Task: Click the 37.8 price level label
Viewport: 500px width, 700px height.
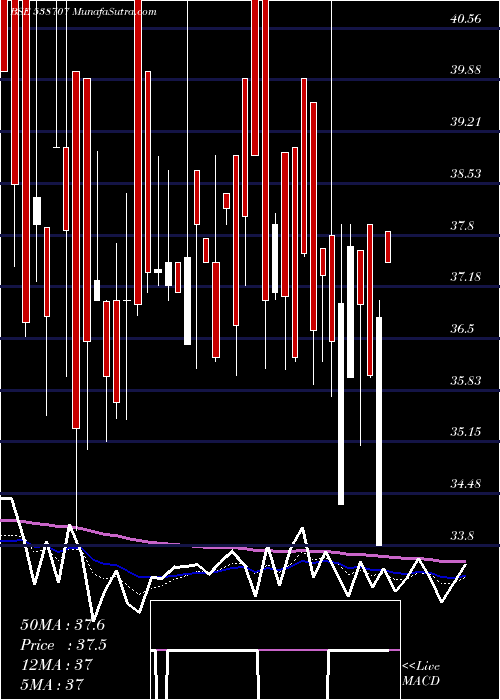Action: click(x=462, y=226)
